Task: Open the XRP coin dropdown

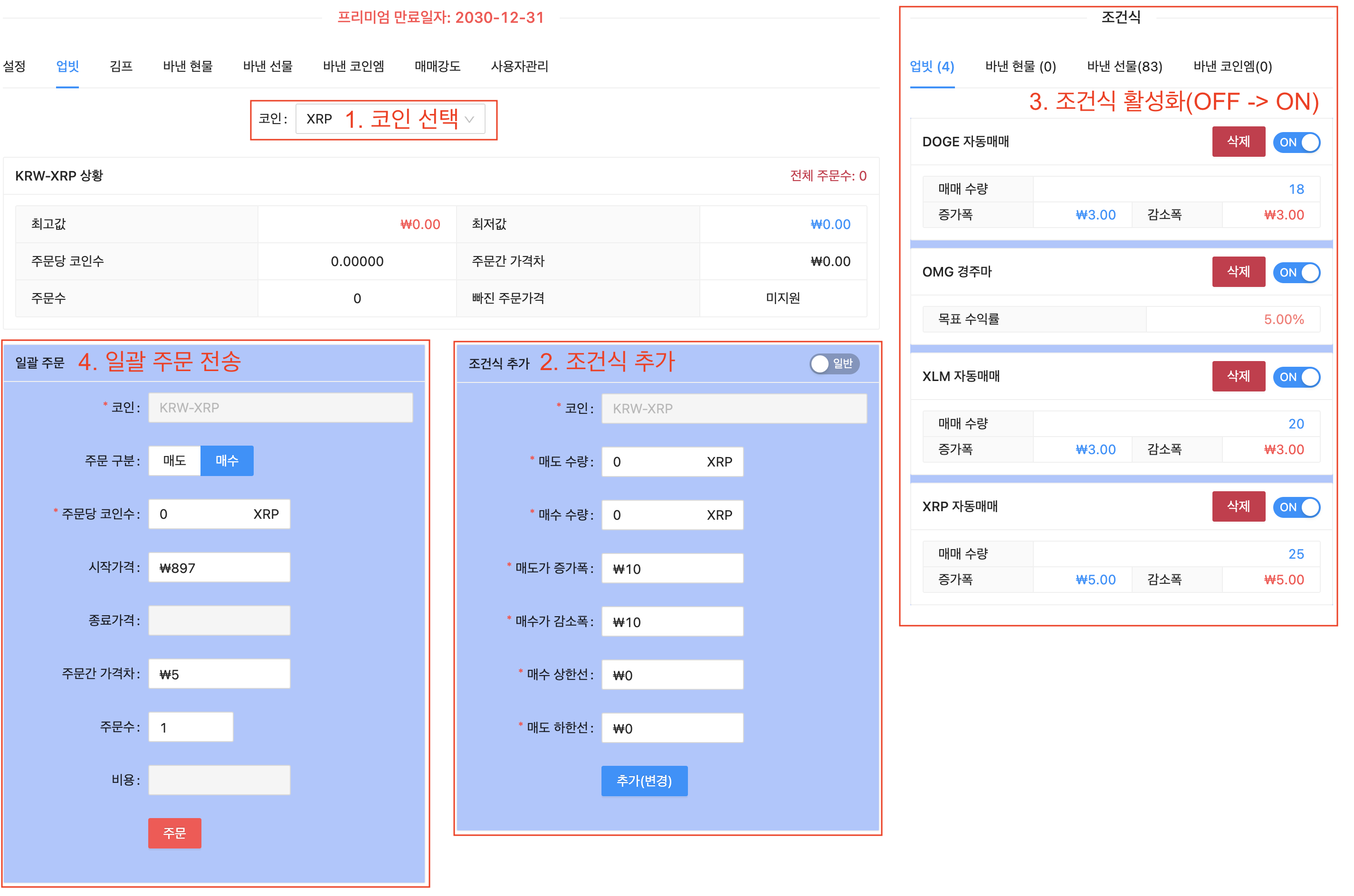Action: tap(390, 119)
